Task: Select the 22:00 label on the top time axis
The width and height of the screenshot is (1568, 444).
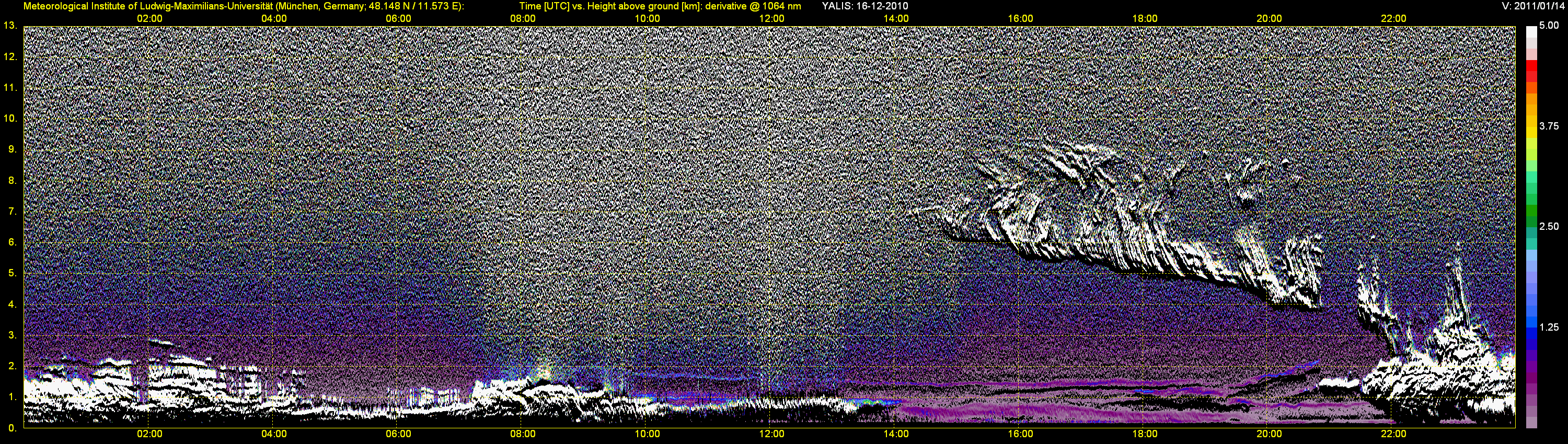Action: coord(1394,19)
